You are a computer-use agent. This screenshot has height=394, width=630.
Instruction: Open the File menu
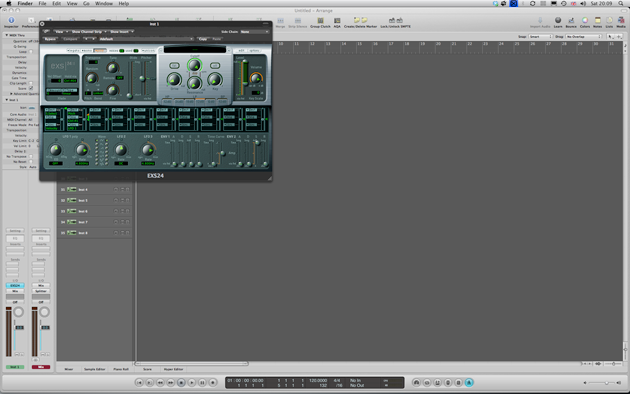point(42,4)
